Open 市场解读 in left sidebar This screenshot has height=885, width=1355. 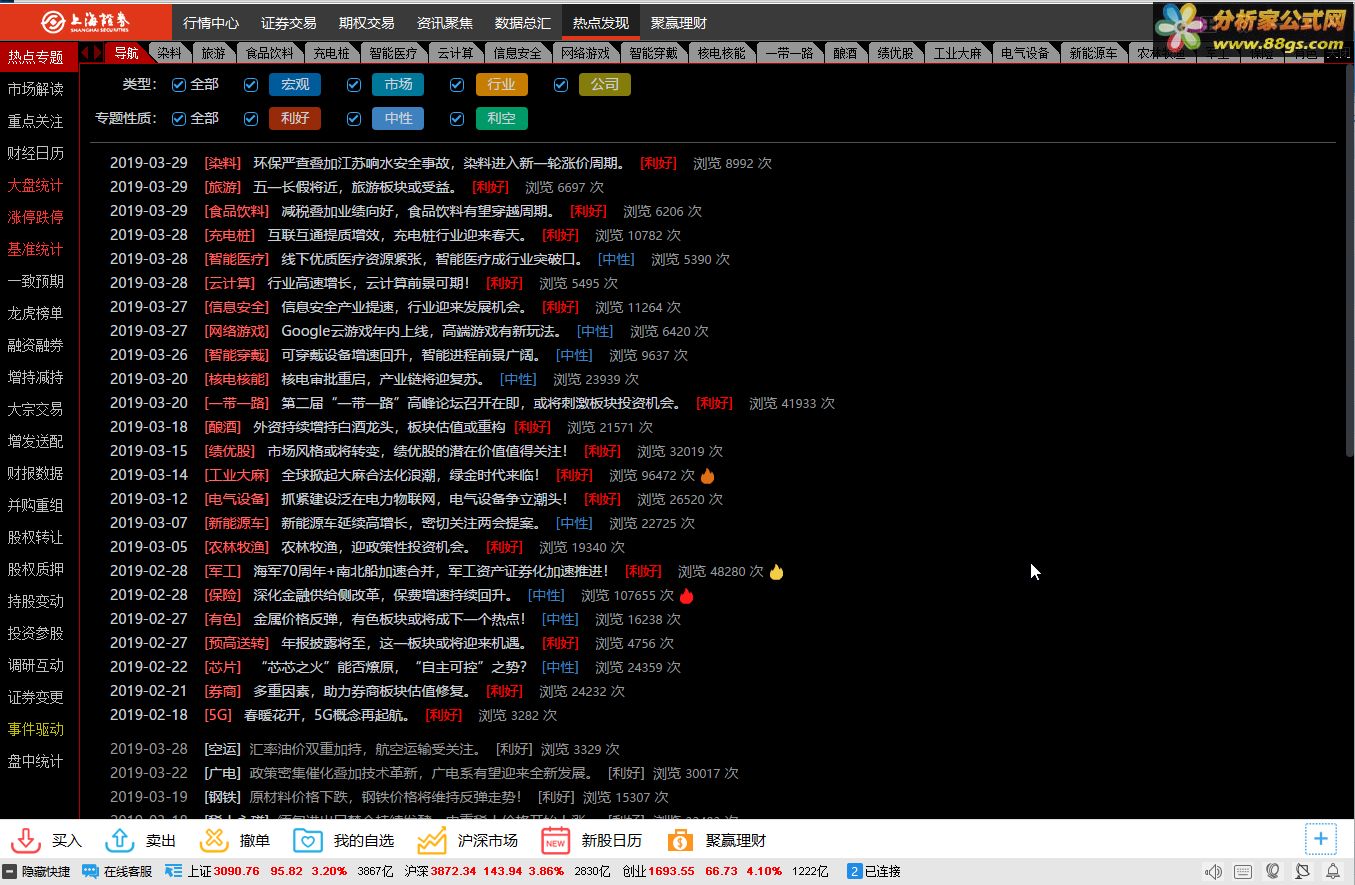[36, 90]
